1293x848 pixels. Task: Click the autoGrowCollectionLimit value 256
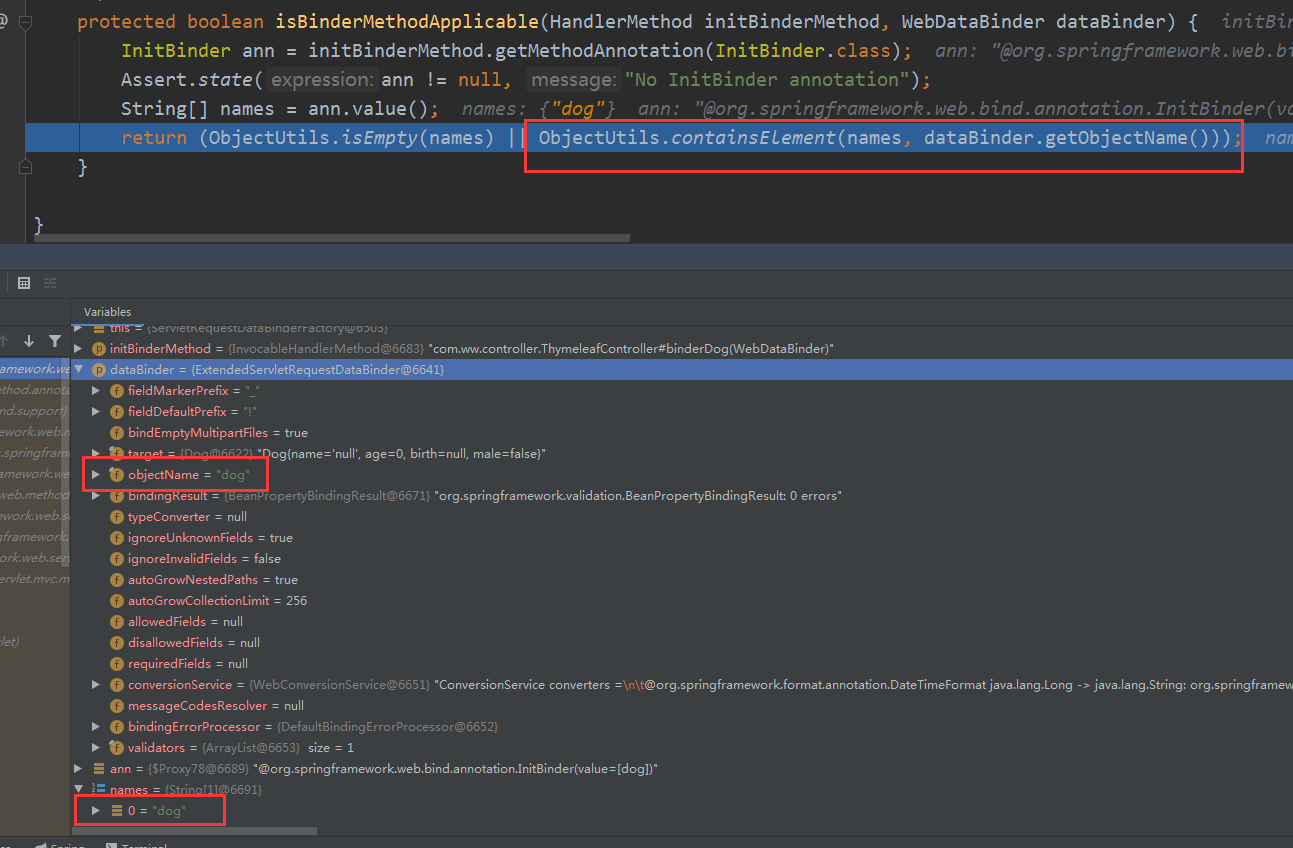[296, 601]
